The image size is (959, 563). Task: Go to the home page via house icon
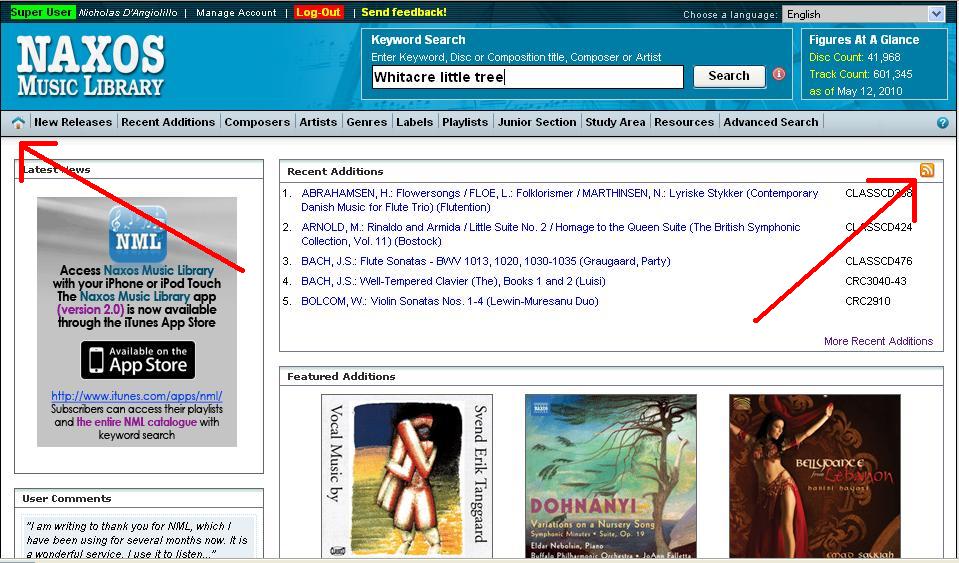(x=18, y=123)
